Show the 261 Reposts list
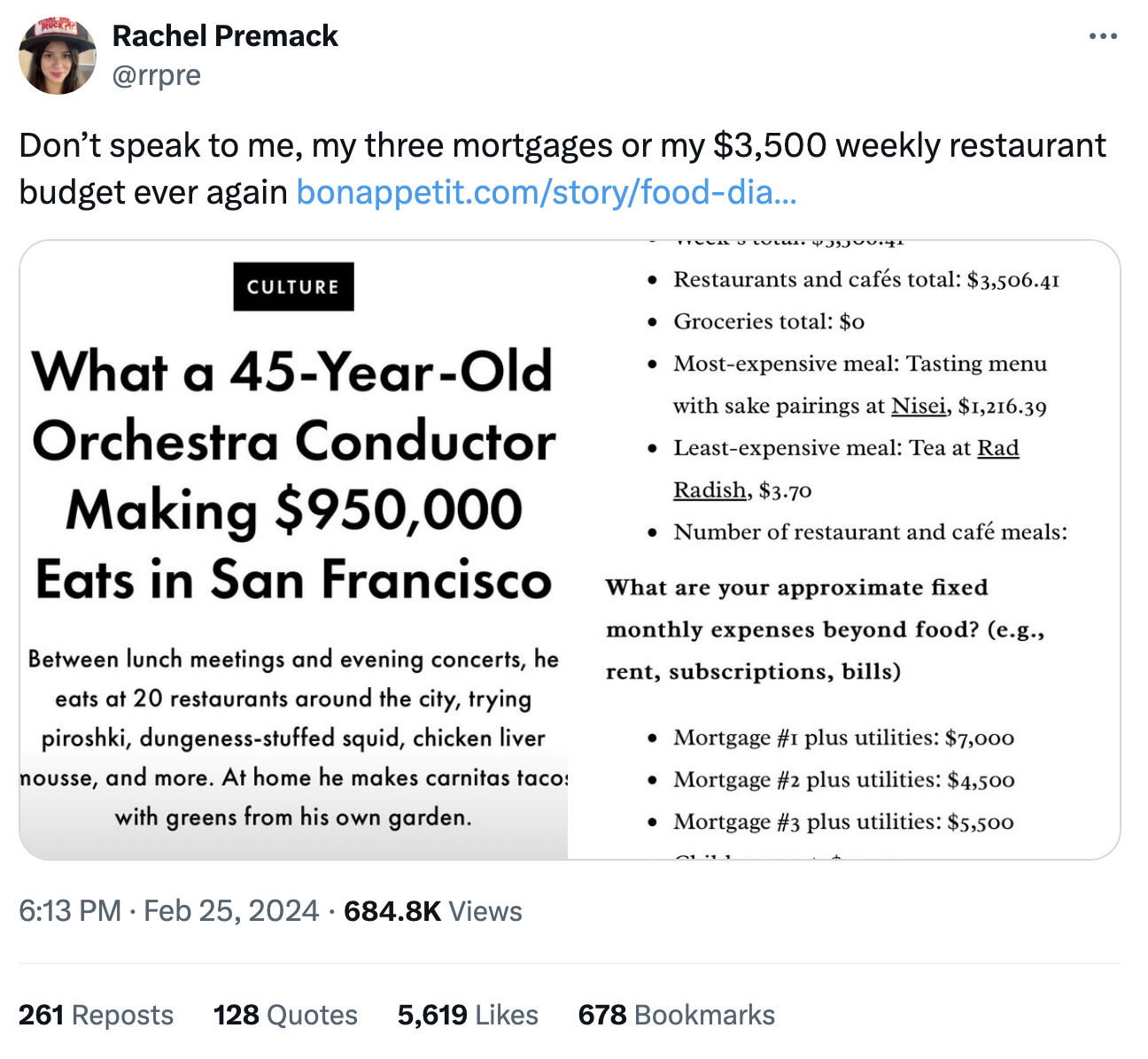This screenshot has height=1059, width=1148. click(x=96, y=1015)
